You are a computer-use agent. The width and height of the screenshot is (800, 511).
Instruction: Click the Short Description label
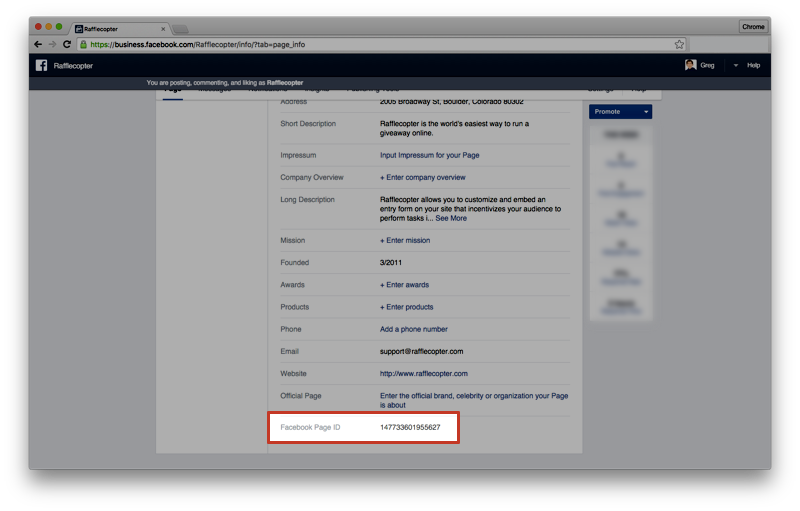click(308, 123)
